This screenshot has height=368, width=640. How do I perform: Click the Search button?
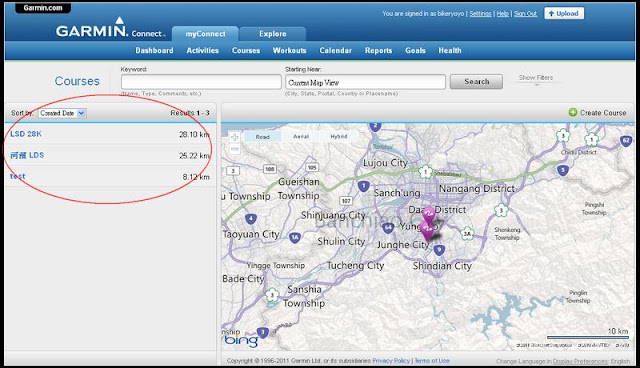tap(476, 82)
